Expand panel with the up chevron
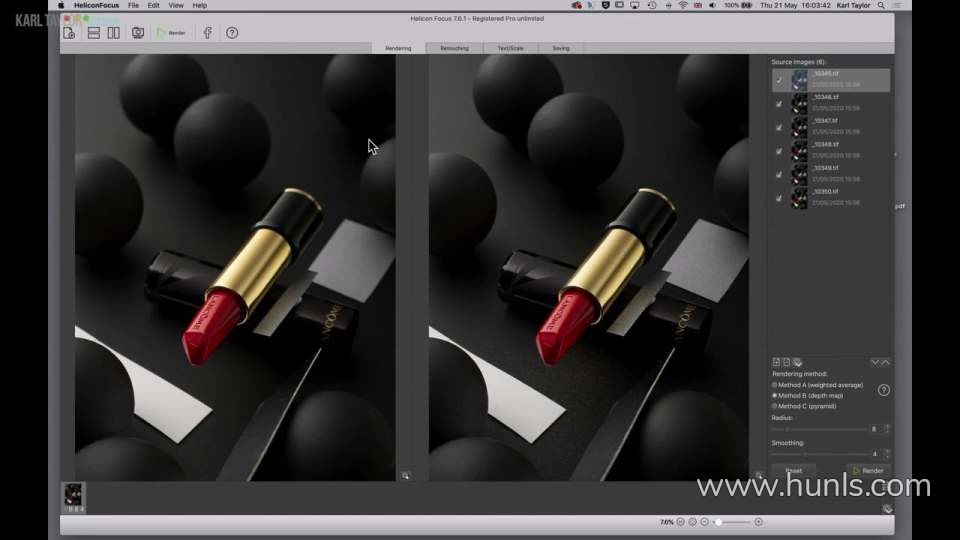This screenshot has width=960, height=540. point(885,362)
